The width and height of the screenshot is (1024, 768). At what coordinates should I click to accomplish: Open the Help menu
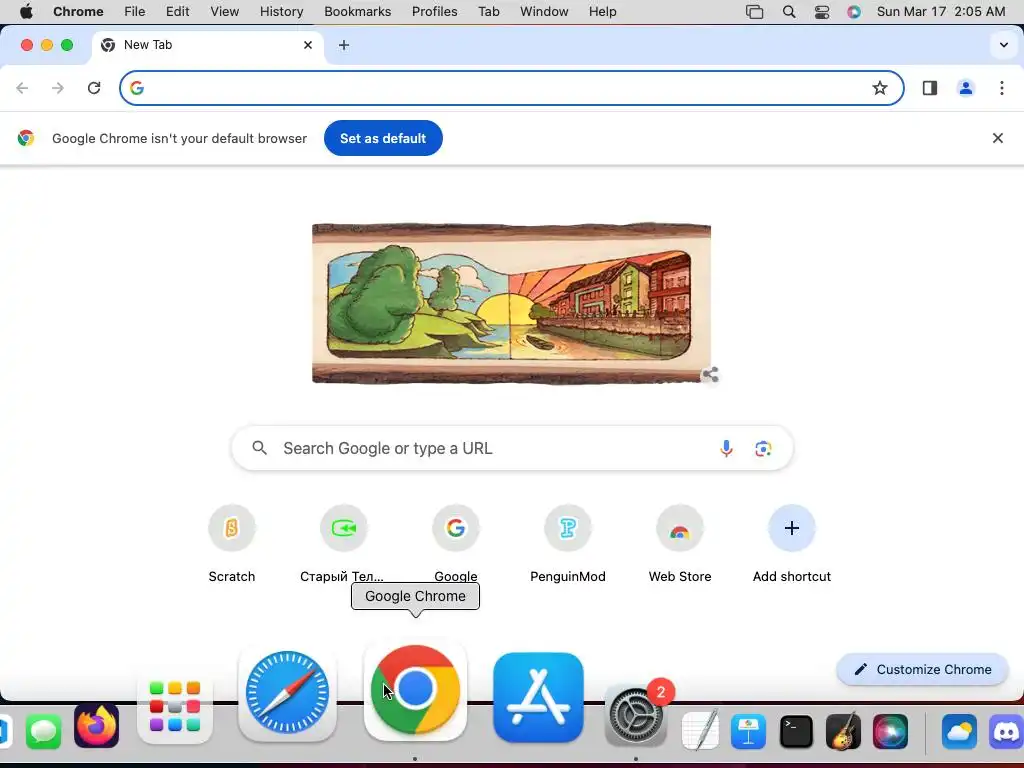(x=602, y=11)
